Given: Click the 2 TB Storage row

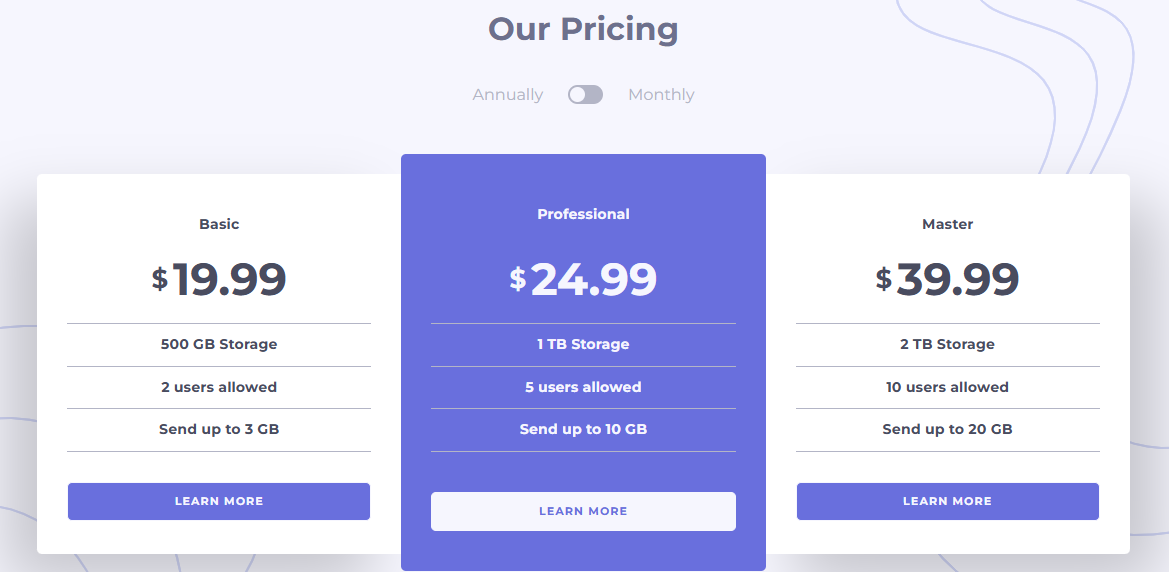Looking at the screenshot, I should click(948, 345).
